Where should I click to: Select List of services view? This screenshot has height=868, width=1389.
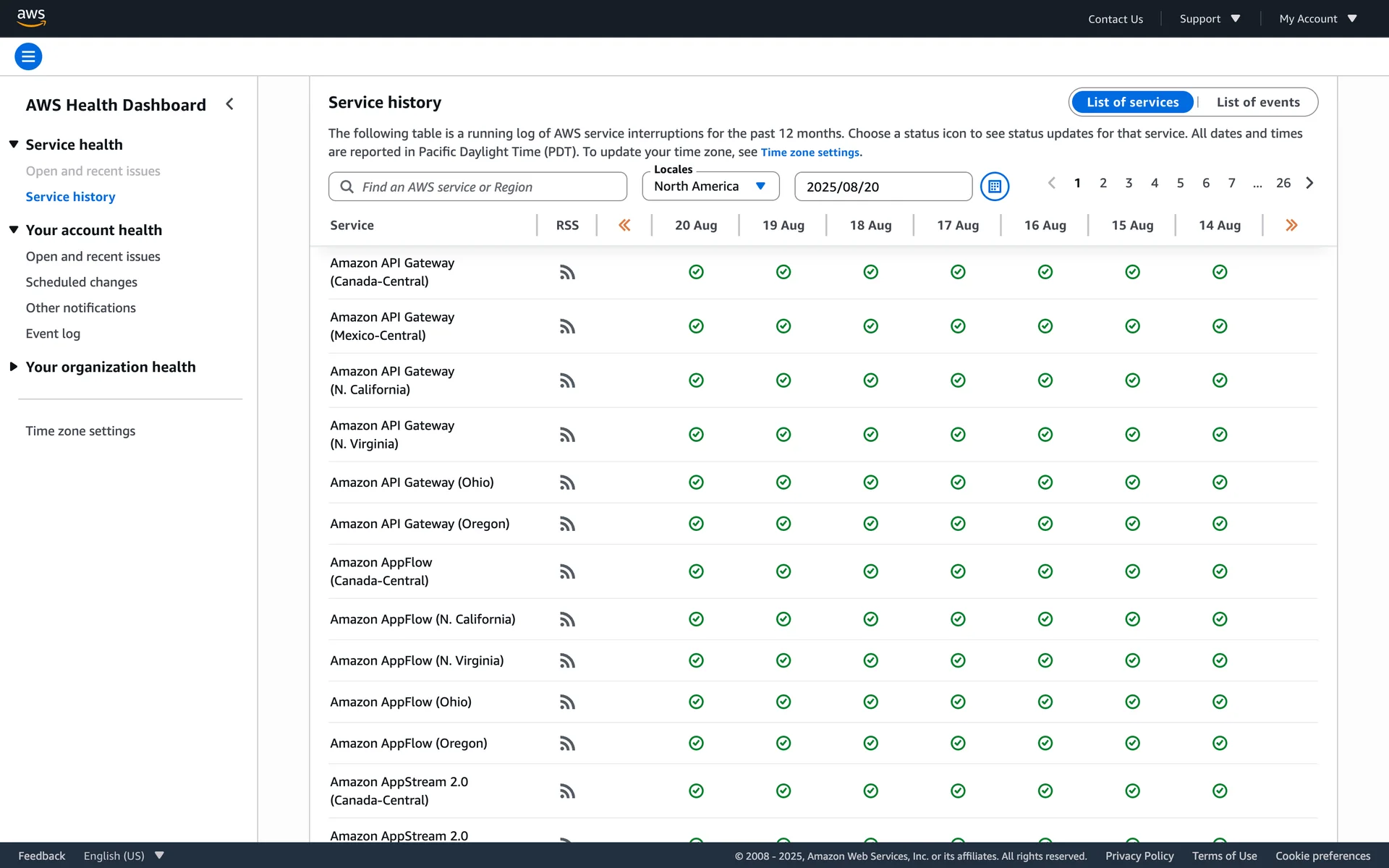pos(1132,102)
